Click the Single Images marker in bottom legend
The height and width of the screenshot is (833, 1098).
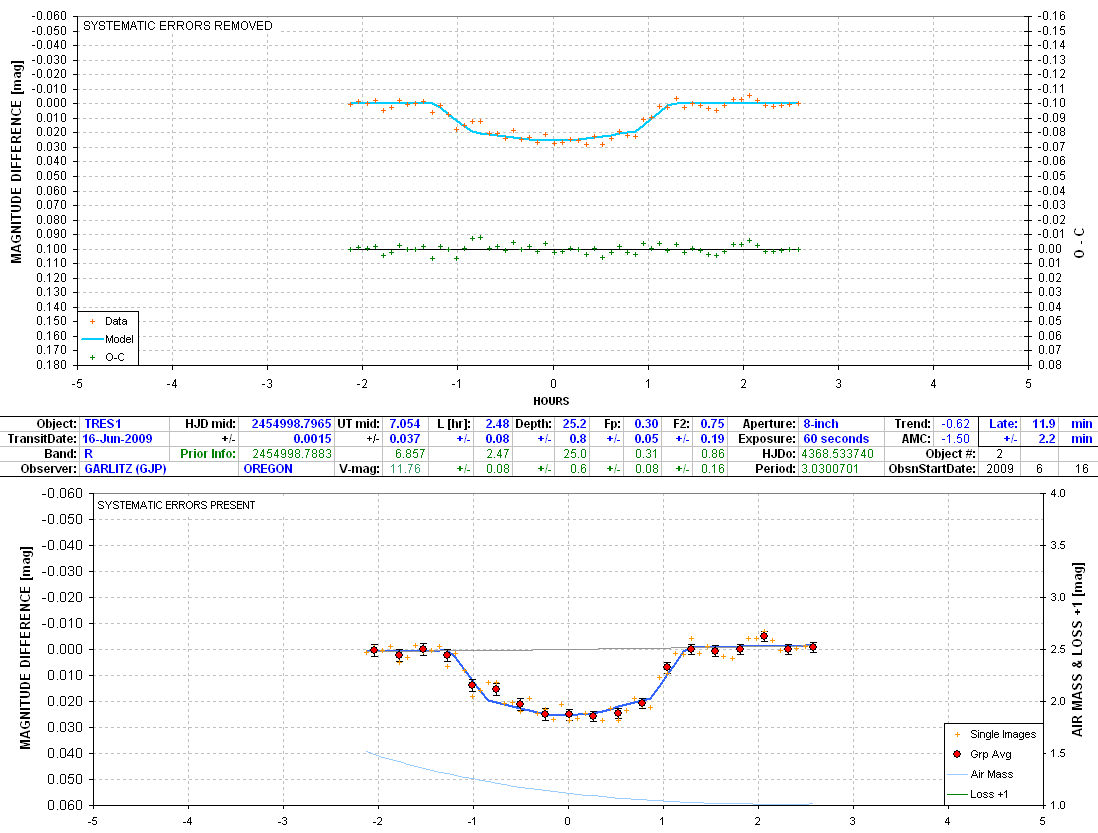click(x=957, y=734)
